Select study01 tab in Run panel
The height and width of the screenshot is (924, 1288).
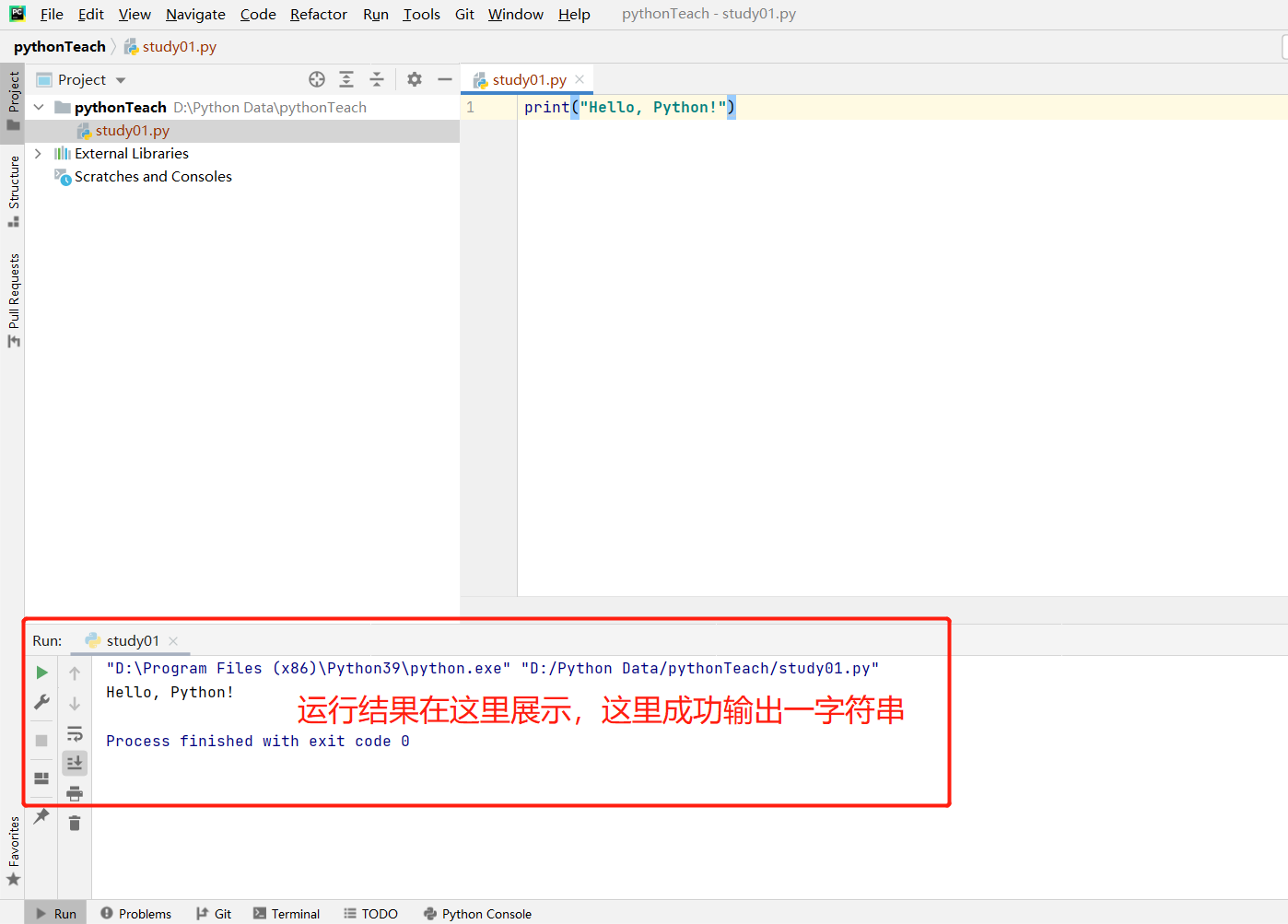(x=132, y=640)
